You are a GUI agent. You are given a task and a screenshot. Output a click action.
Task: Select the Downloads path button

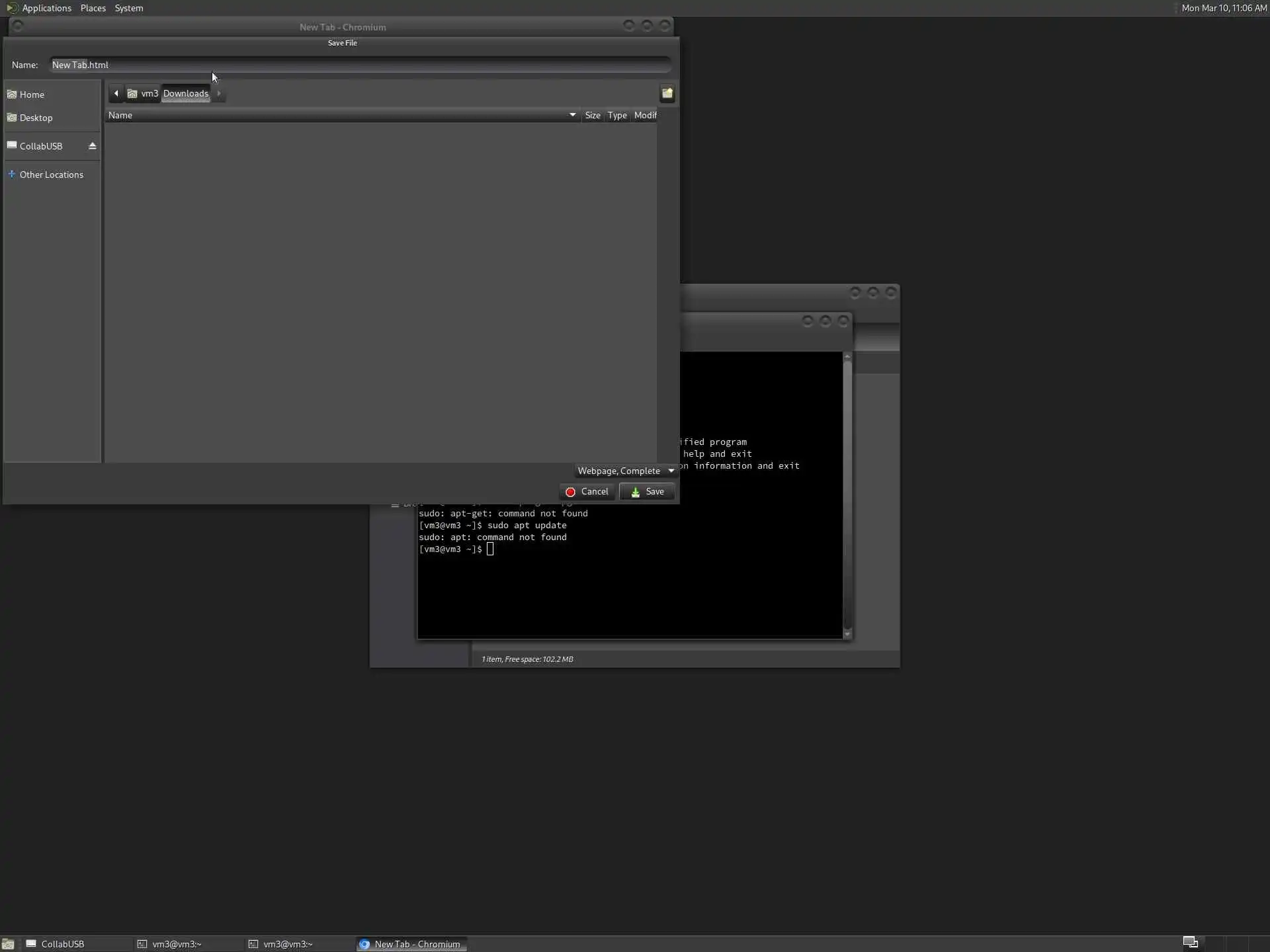[185, 93]
